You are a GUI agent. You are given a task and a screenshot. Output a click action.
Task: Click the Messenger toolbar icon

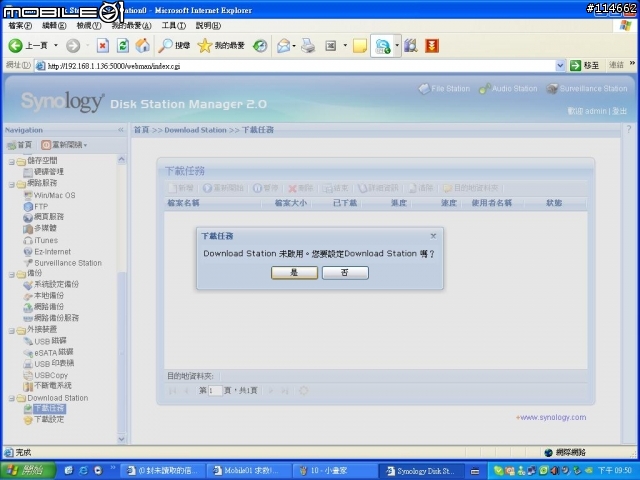(382, 46)
